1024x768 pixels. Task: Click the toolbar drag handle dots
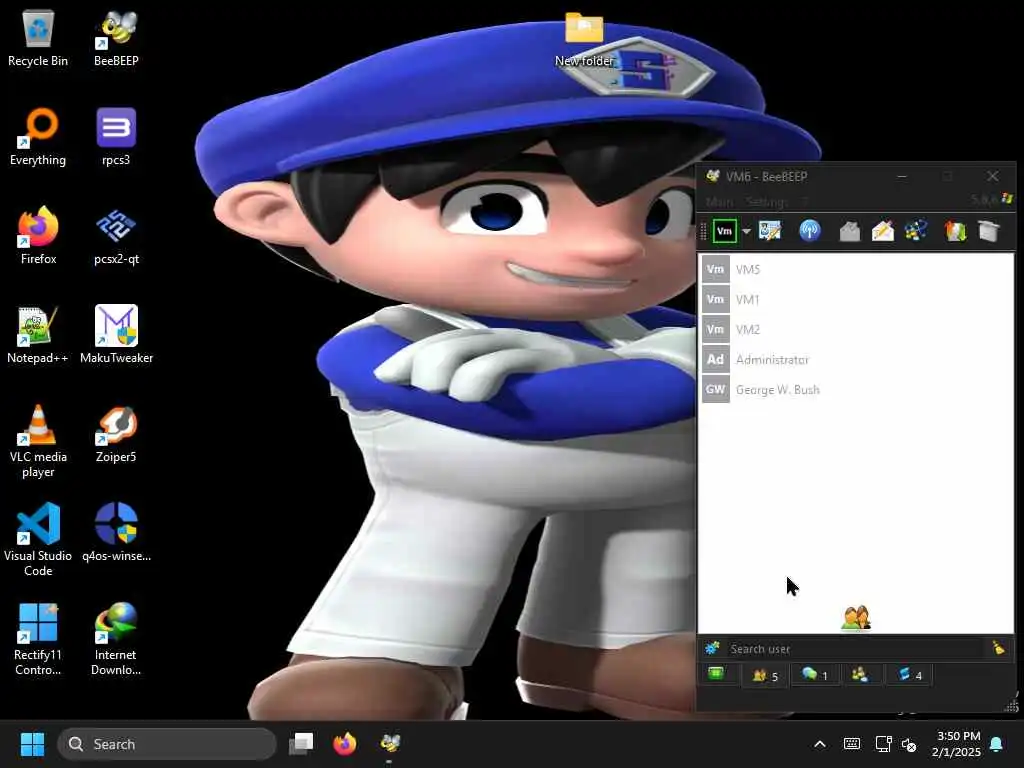coord(703,231)
